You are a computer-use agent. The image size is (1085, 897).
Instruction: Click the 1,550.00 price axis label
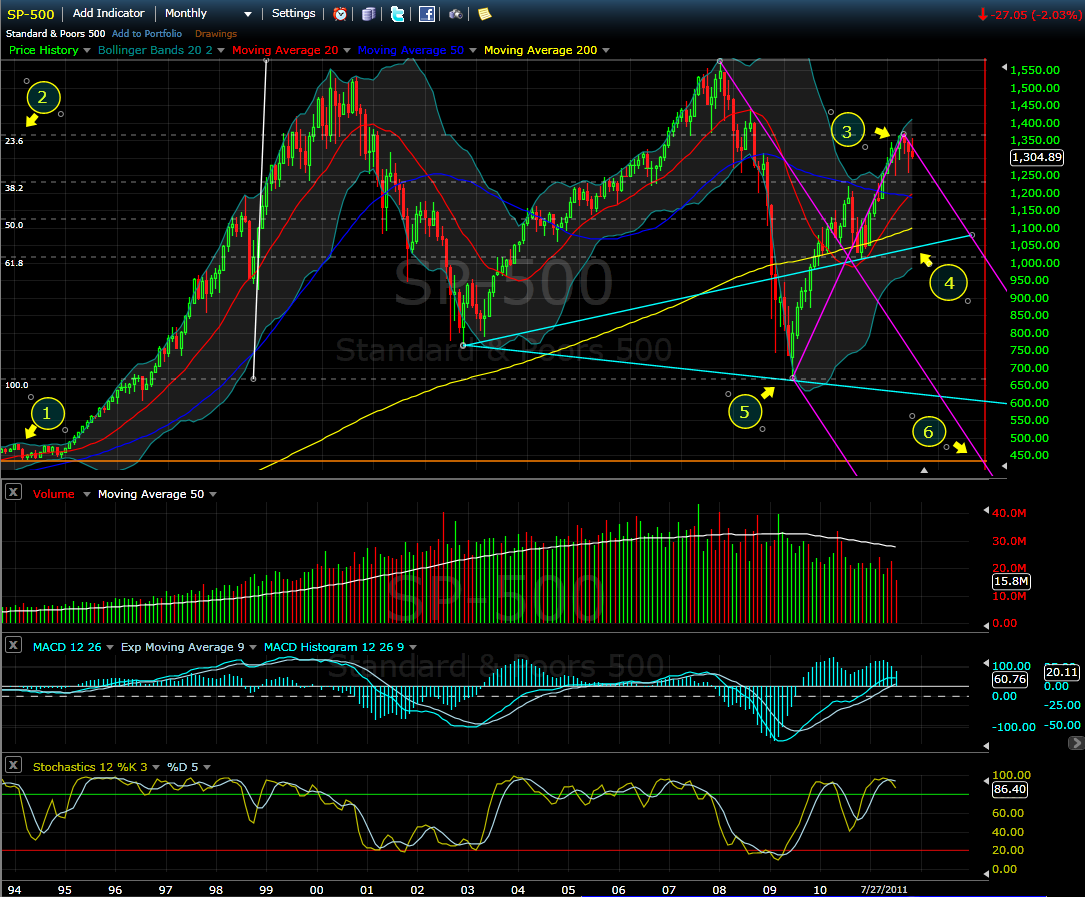[x=1034, y=70]
